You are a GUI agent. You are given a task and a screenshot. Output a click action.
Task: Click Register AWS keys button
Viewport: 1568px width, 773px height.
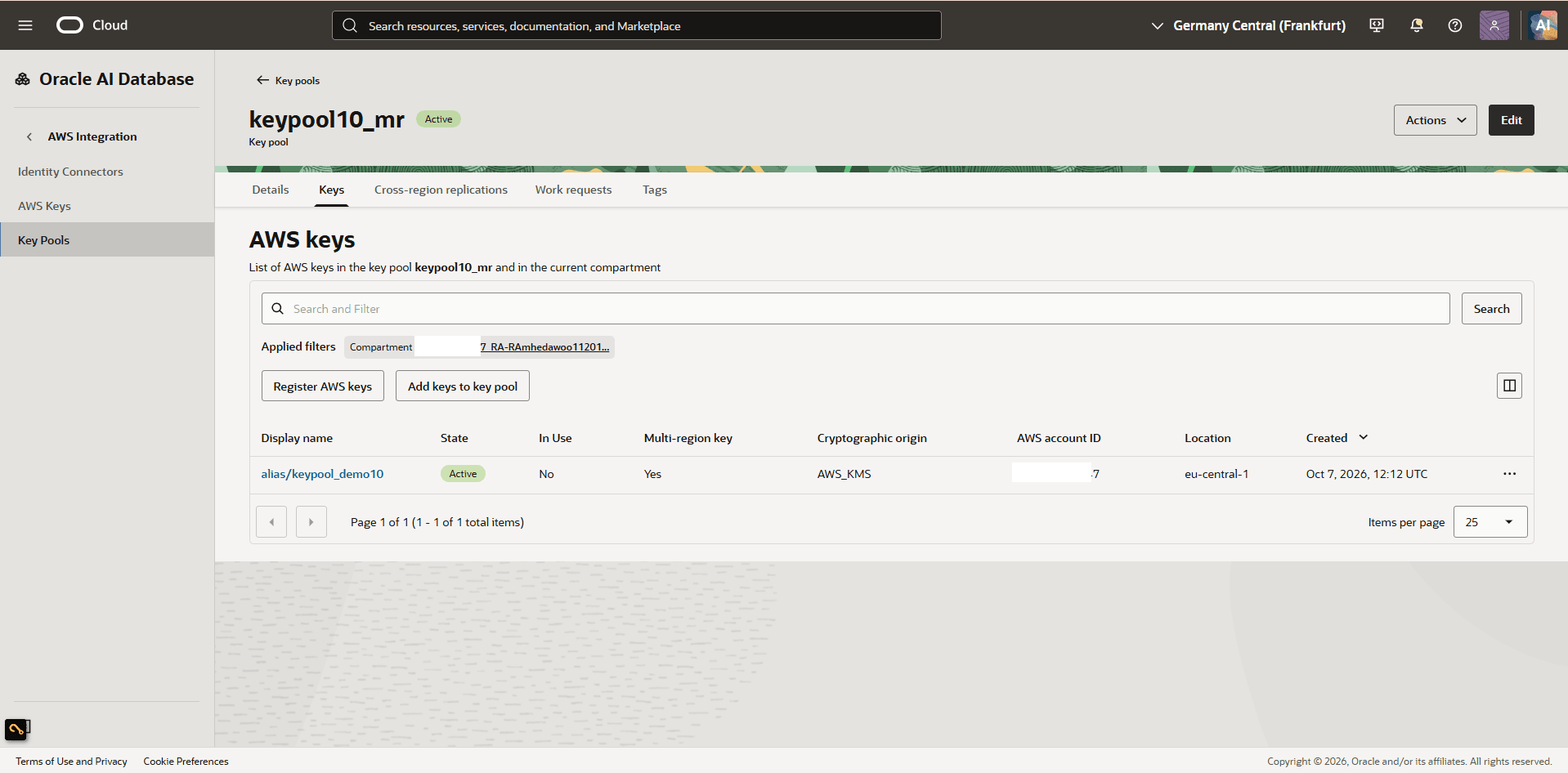[x=323, y=386]
